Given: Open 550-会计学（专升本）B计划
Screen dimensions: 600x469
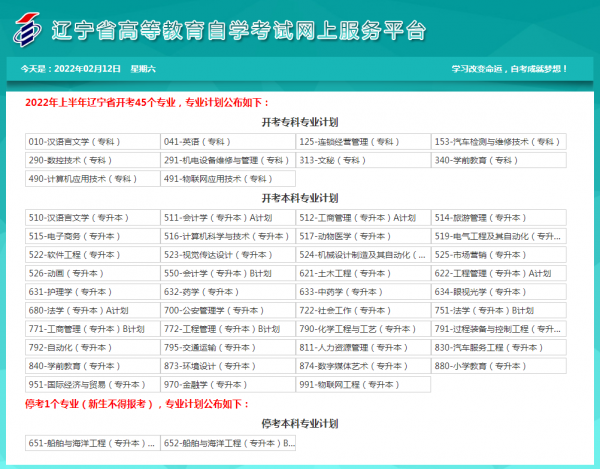Looking at the screenshot, I should click(228, 273).
